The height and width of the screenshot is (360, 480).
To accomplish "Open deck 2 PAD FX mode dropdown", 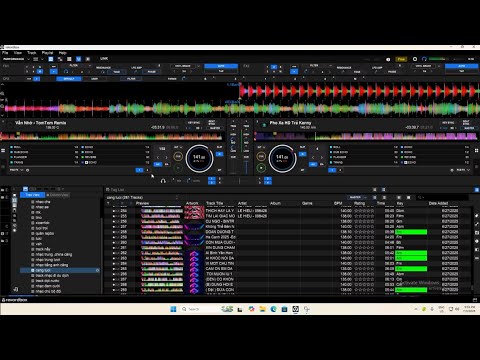I will tap(463, 170).
